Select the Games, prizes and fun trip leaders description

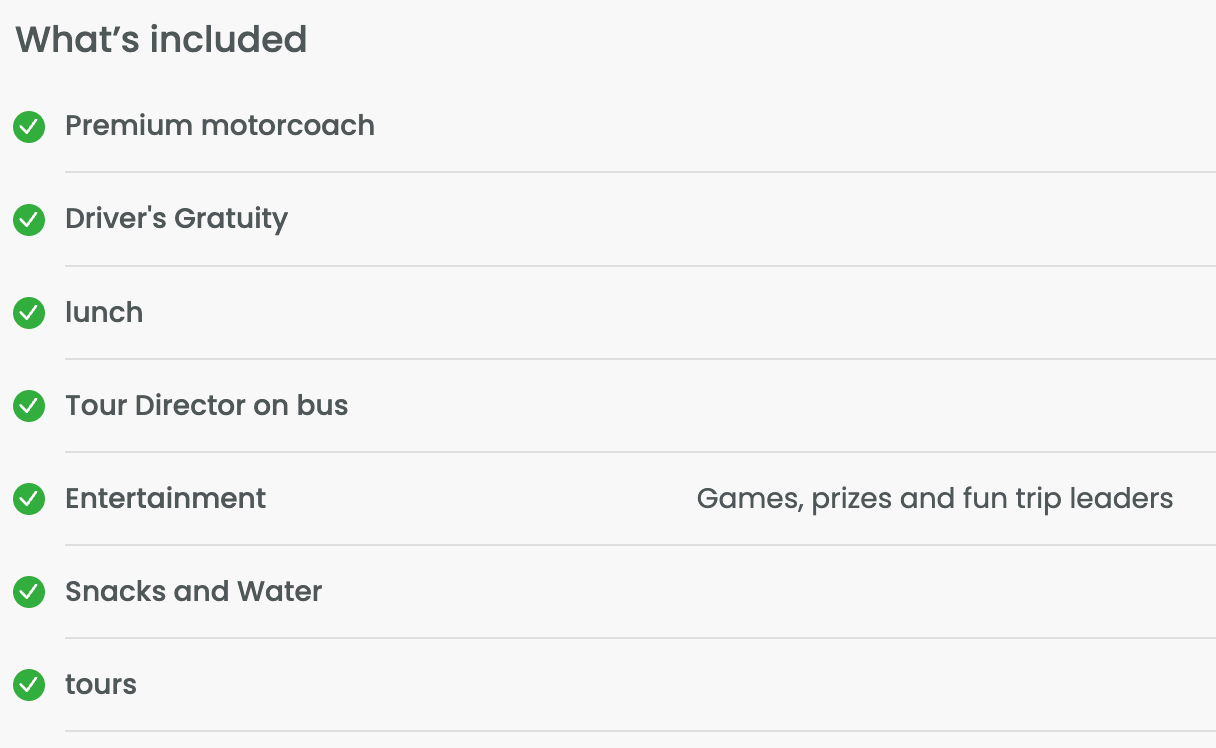935,498
